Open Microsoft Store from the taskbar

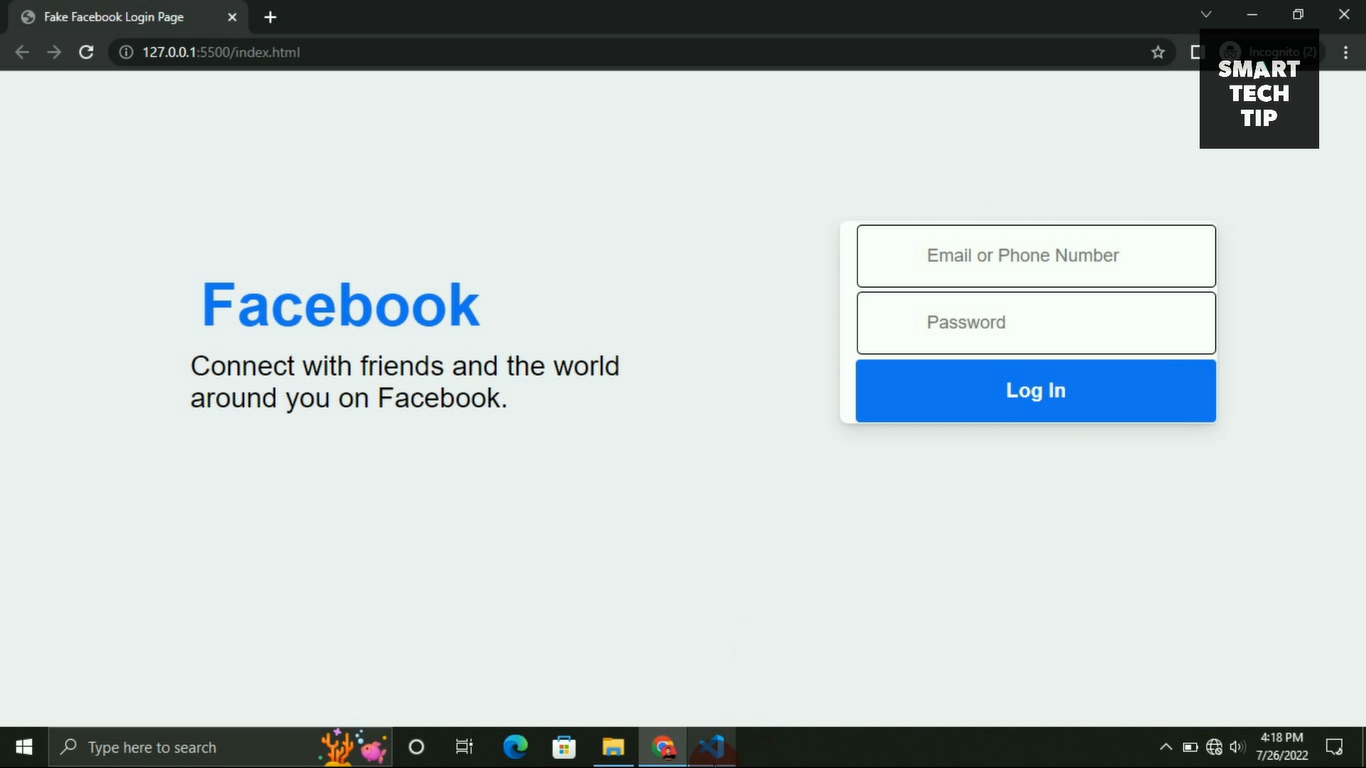point(564,747)
